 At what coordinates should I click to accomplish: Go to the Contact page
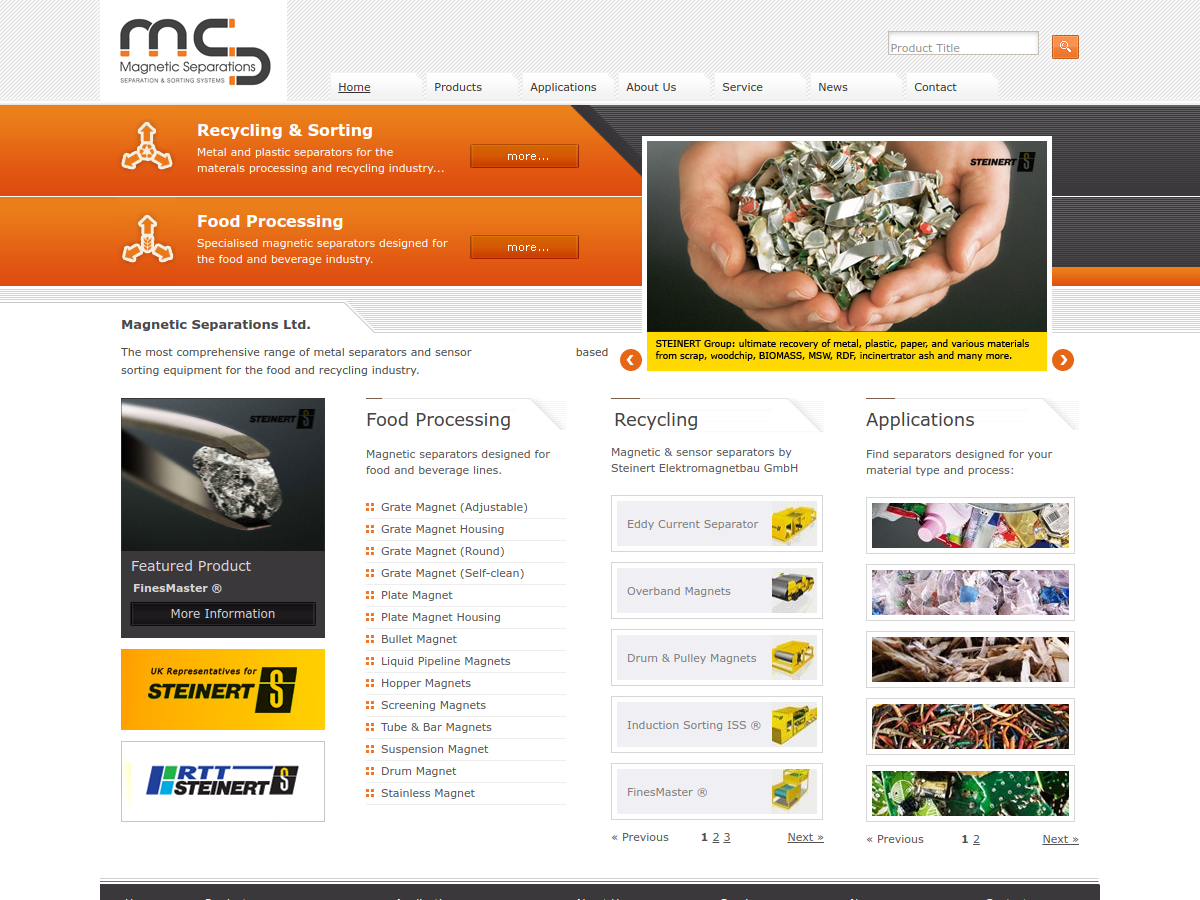pos(935,87)
